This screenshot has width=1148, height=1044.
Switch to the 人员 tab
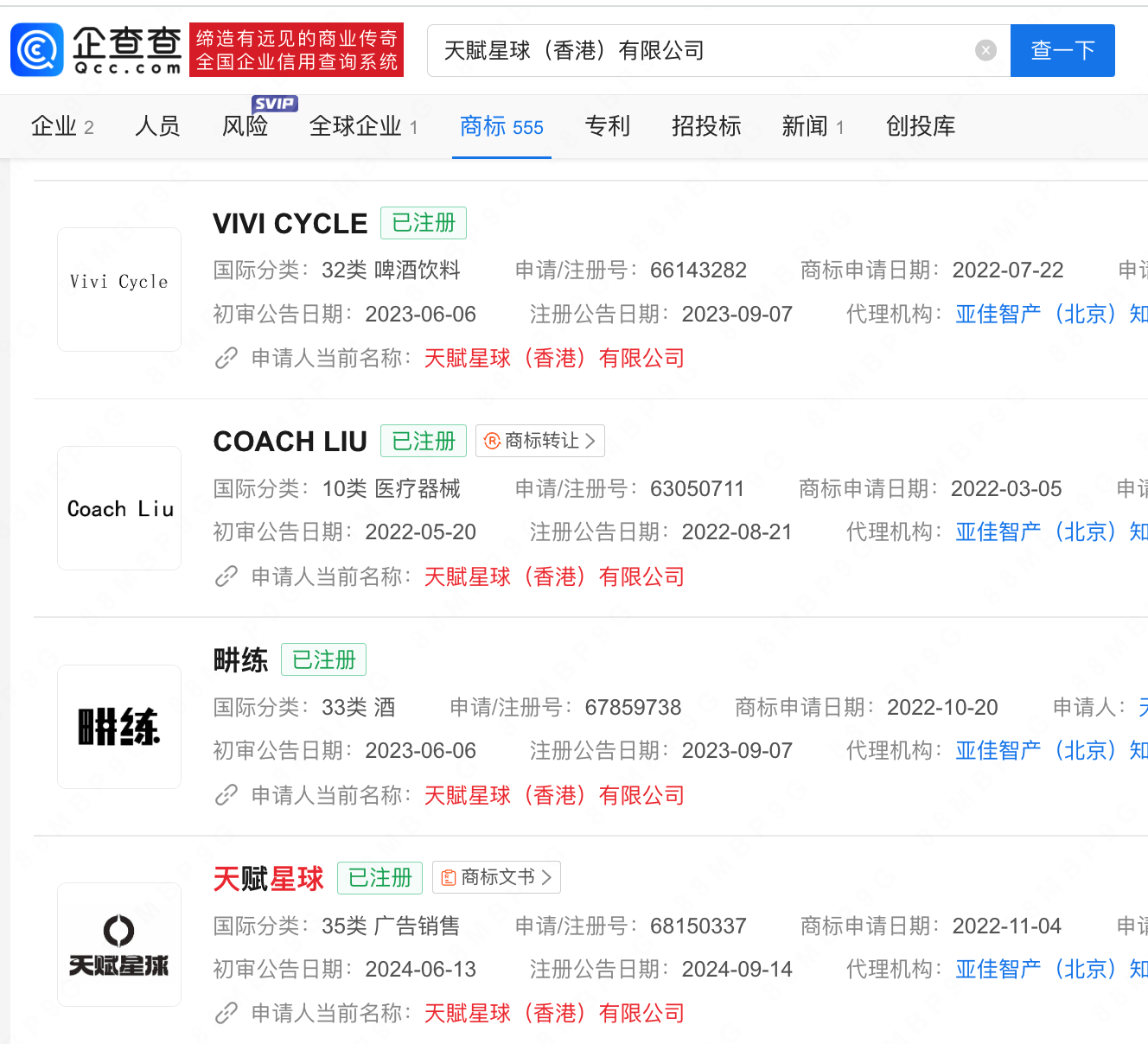(158, 126)
